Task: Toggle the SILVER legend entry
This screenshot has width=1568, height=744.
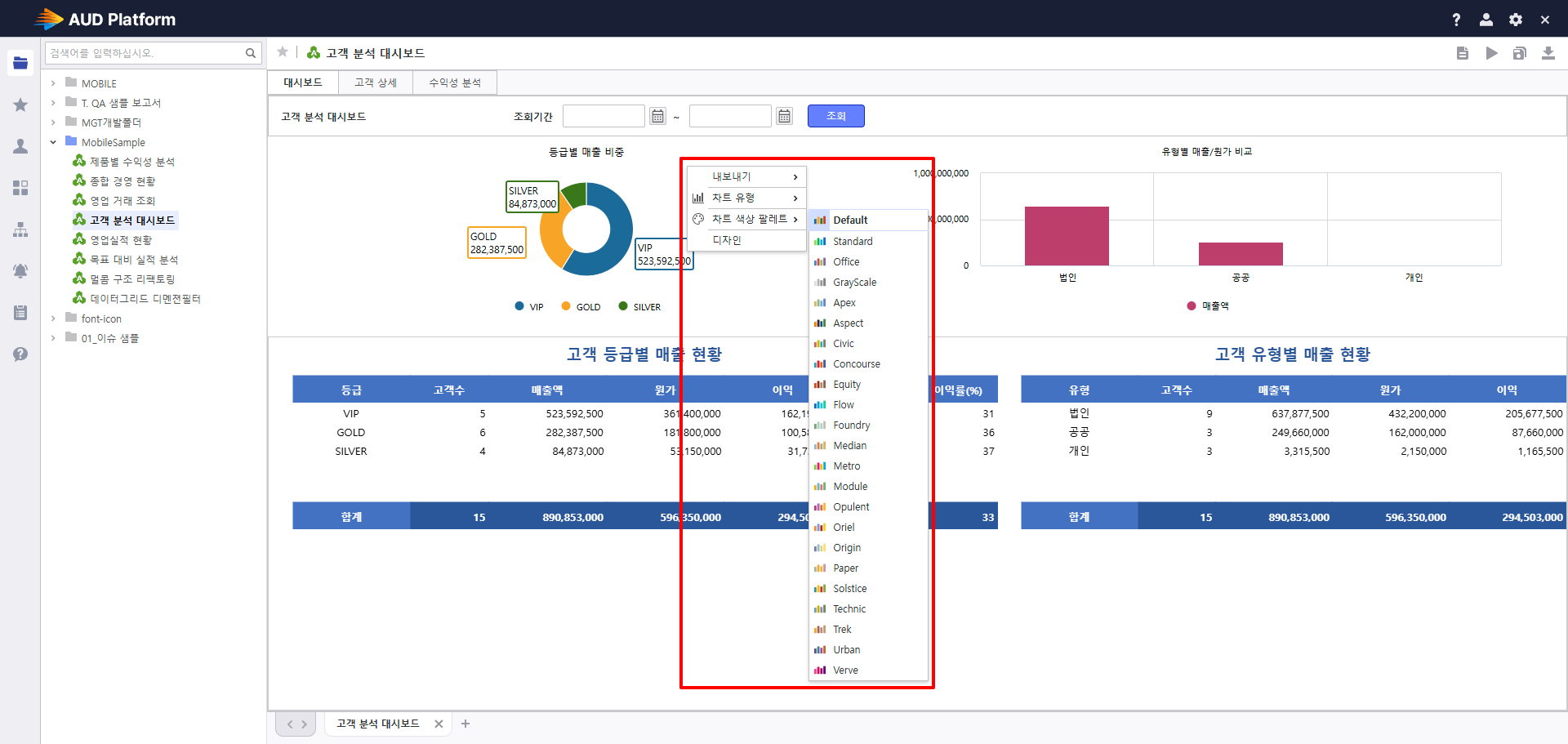Action: tap(639, 307)
